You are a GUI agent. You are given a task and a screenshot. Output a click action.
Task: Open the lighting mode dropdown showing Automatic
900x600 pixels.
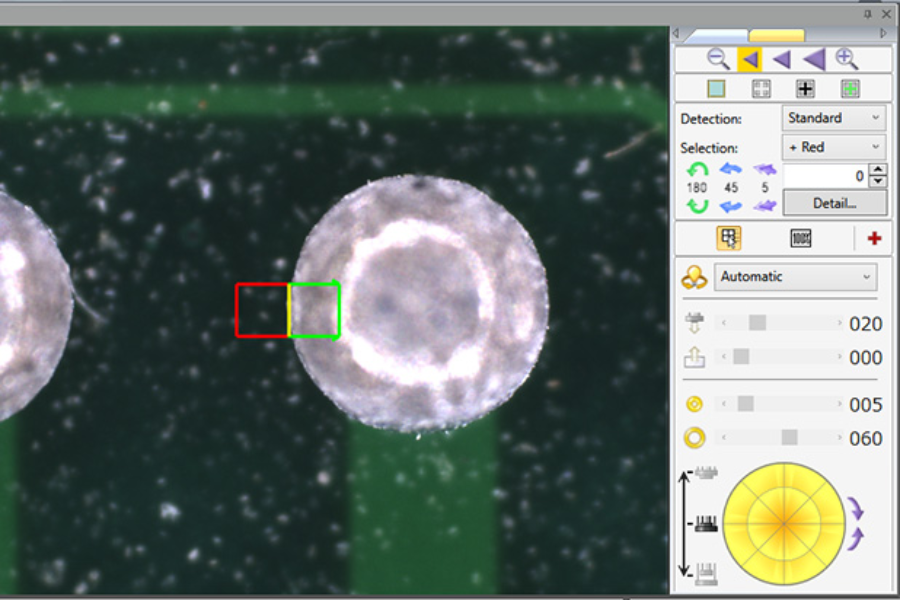(x=796, y=277)
